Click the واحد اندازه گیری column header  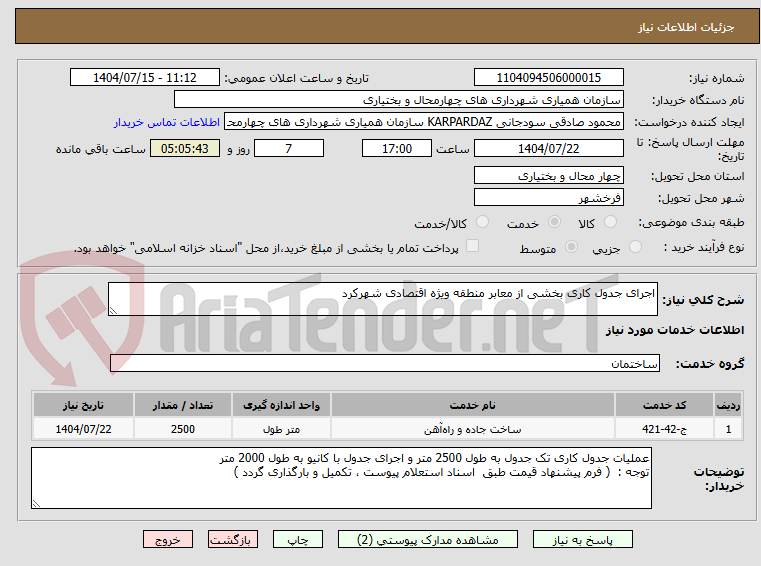(281, 405)
